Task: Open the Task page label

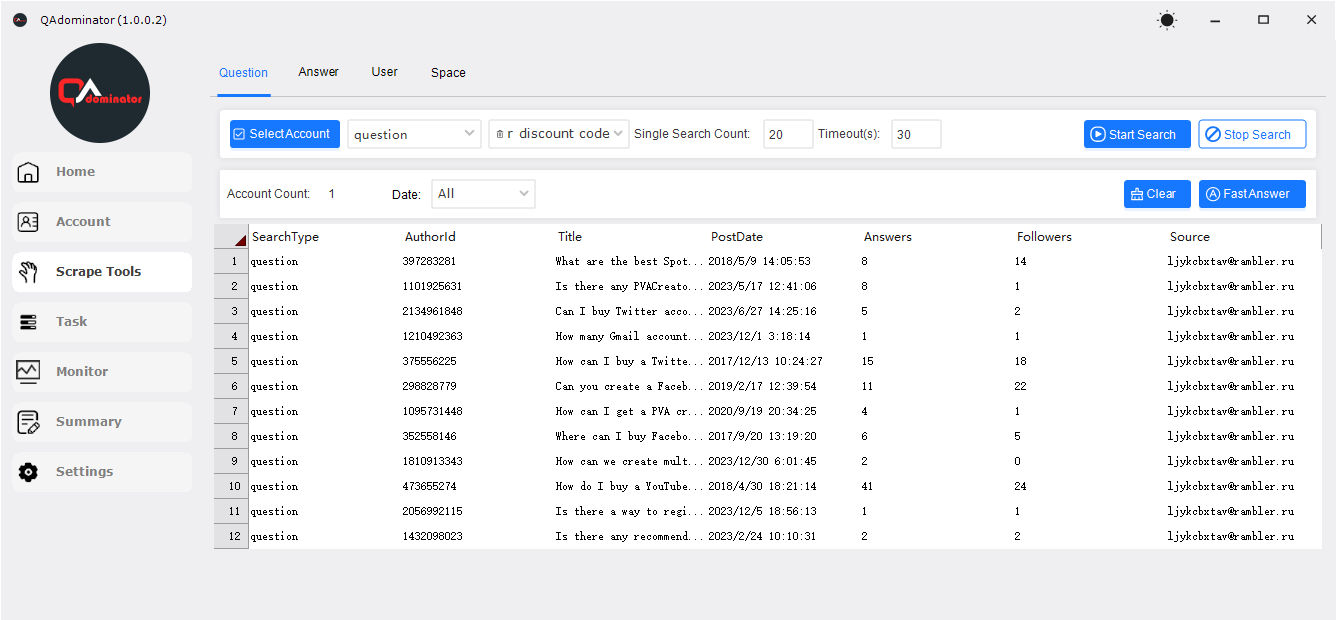Action: tap(71, 322)
